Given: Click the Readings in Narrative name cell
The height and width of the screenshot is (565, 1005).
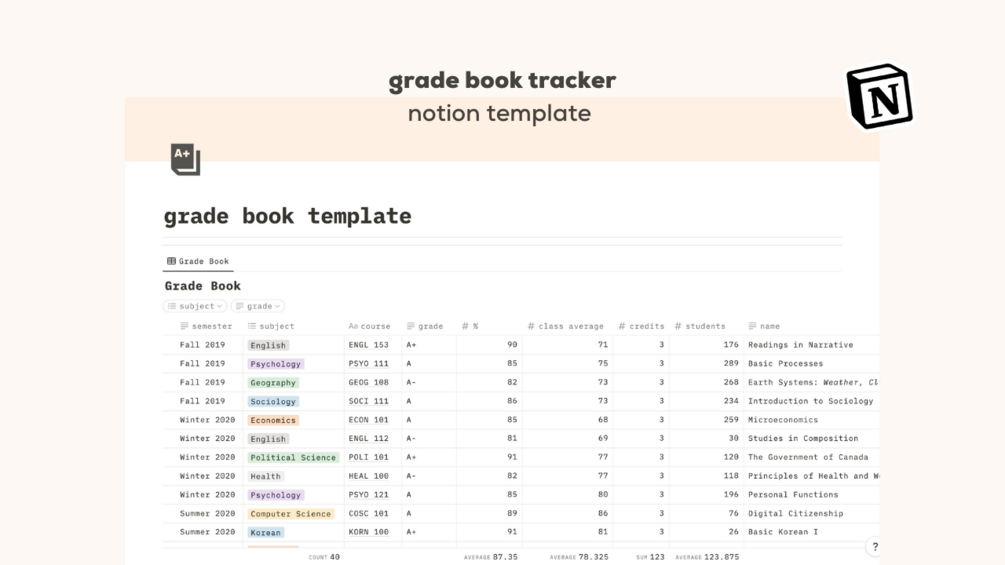Looking at the screenshot, I should click(x=801, y=345).
